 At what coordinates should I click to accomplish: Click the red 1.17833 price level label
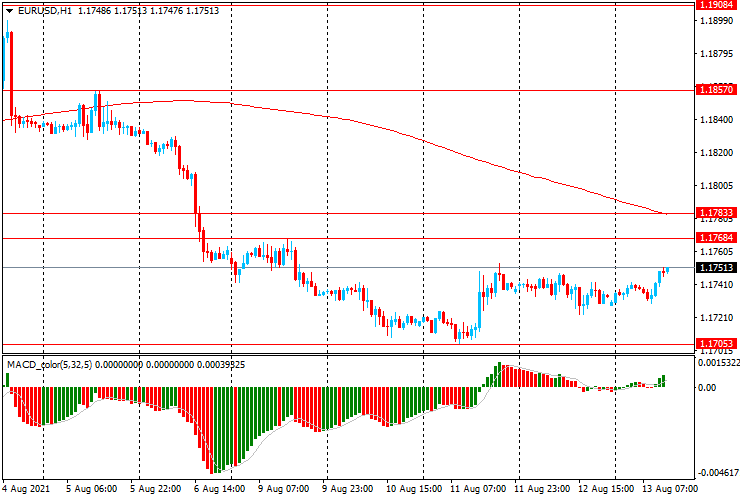click(716, 212)
